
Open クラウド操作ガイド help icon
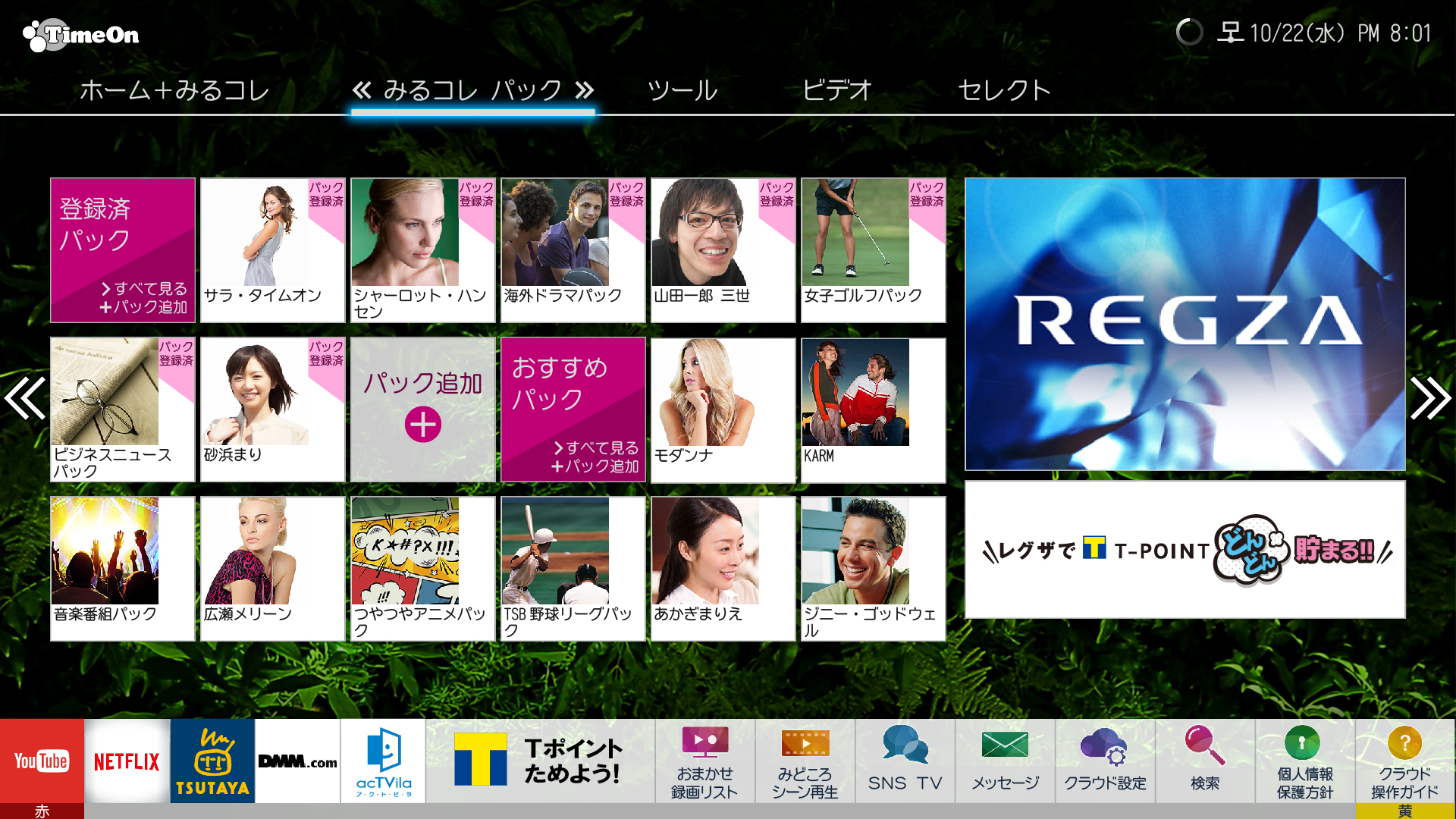(1405, 761)
